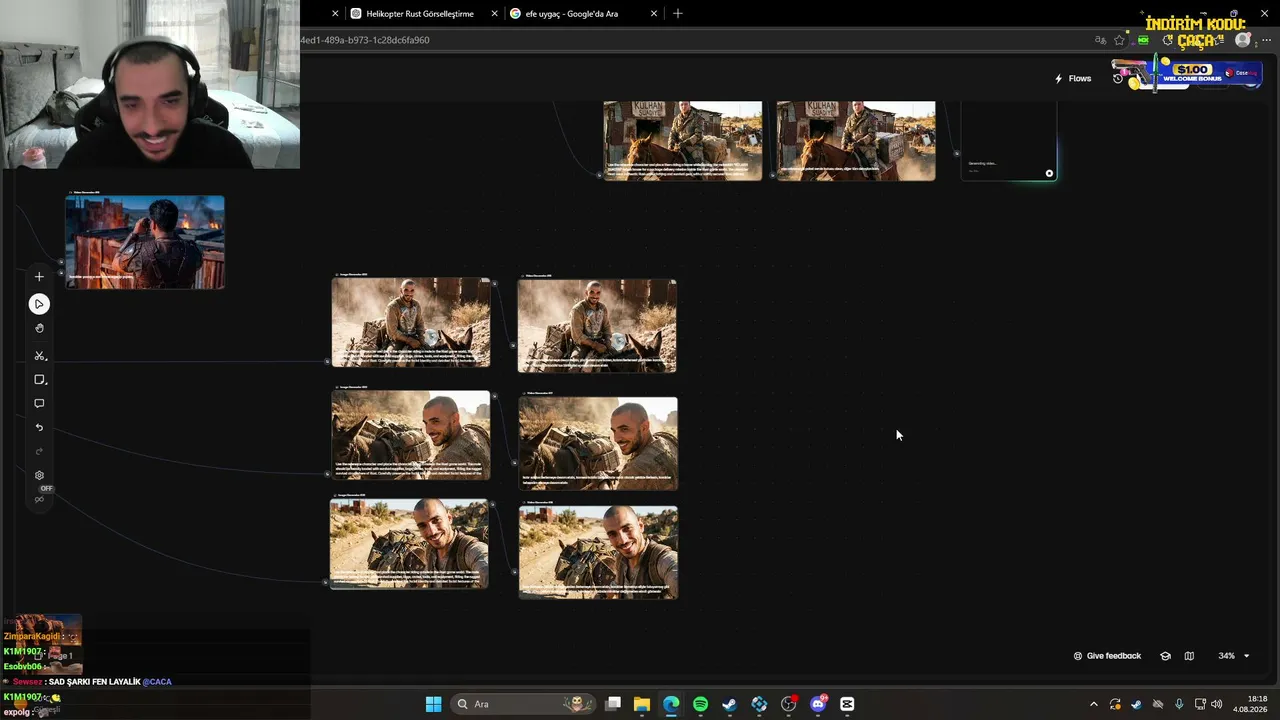This screenshot has width=1280, height=720.
Task: Open Discord from the taskbar
Action: pyautogui.click(x=818, y=704)
